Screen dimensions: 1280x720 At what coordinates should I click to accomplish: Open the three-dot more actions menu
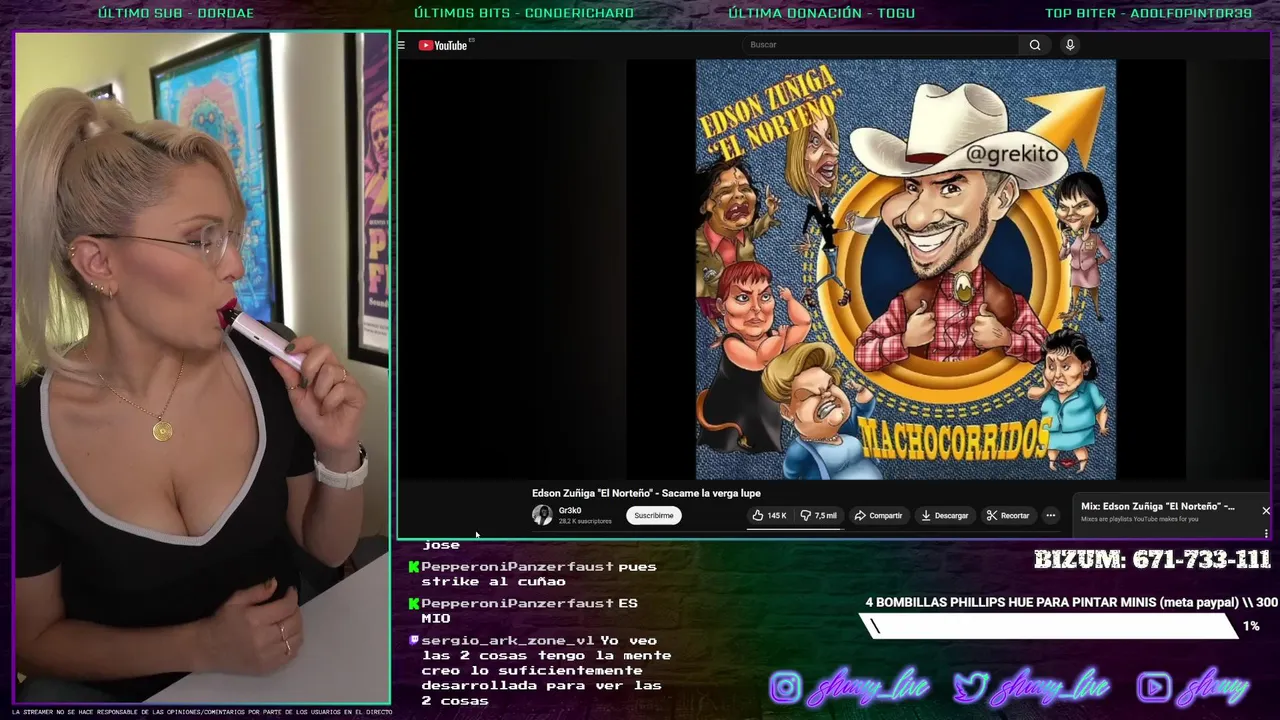pyautogui.click(x=1050, y=515)
